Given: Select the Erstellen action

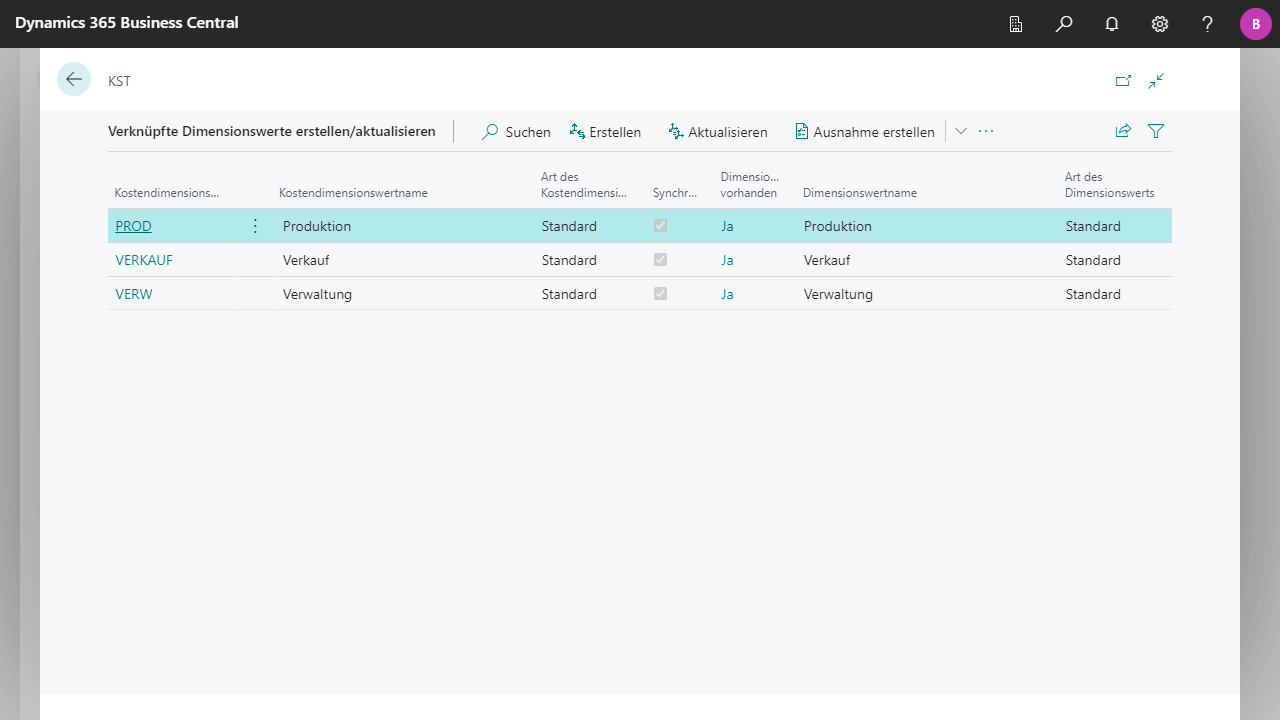Looking at the screenshot, I should 605,132.
